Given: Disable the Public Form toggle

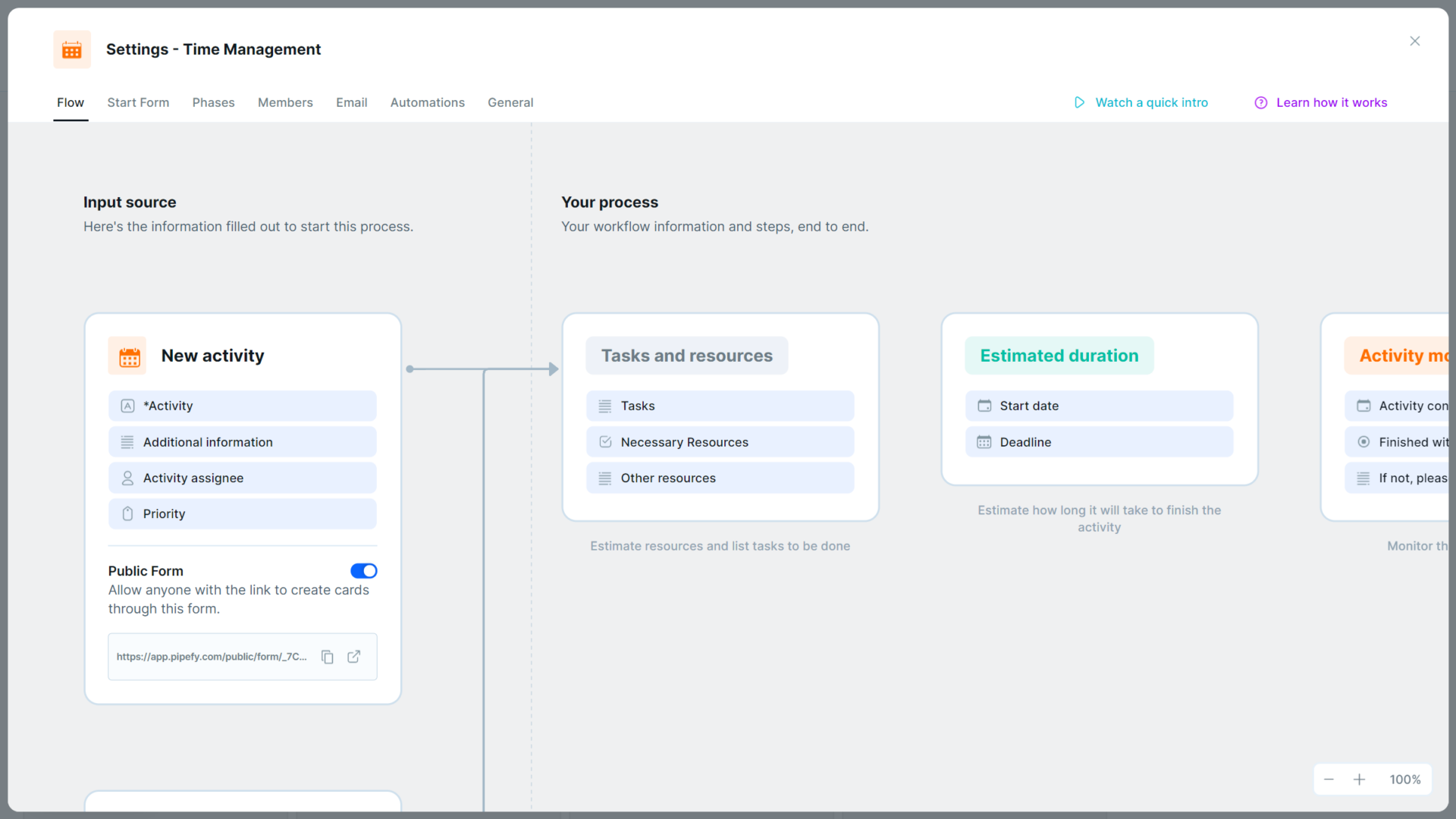Looking at the screenshot, I should click(x=364, y=570).
